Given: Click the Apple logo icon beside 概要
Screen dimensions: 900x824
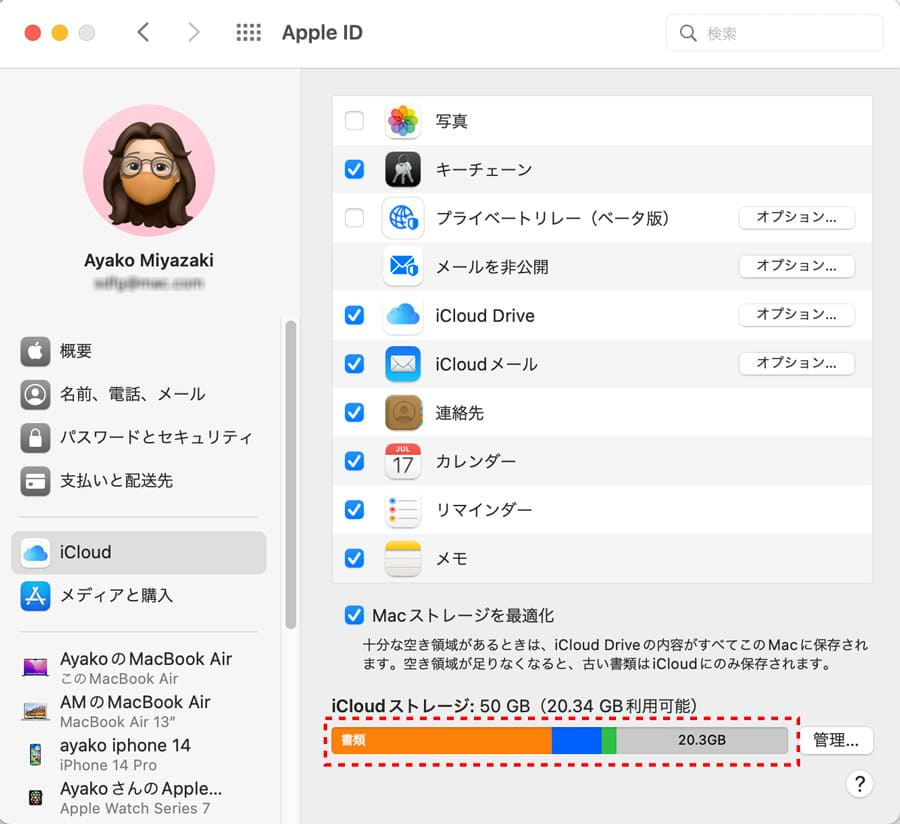Looking at the screenshot, I should [36, 351].
